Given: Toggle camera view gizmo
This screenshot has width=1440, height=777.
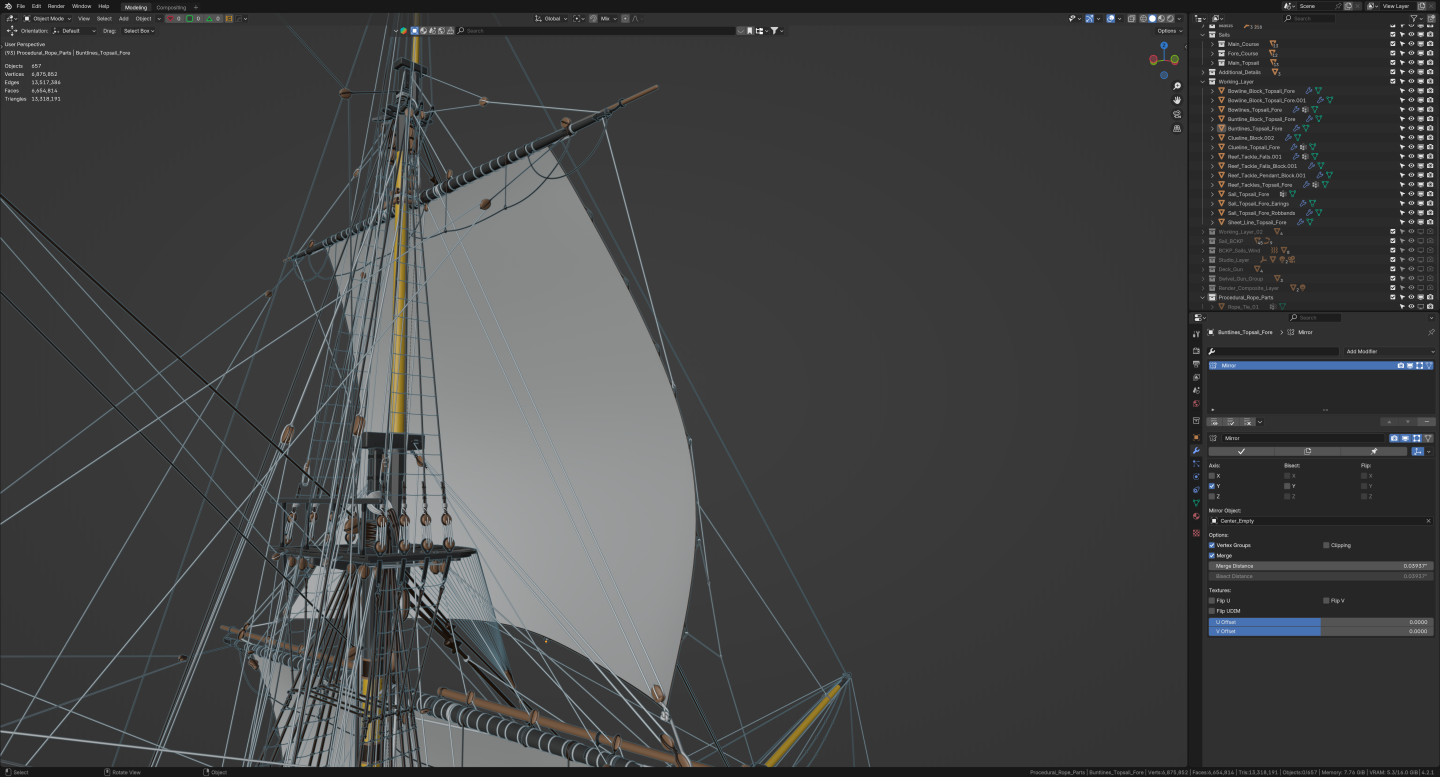Looking at the screenshot, I should point(1177,114).
